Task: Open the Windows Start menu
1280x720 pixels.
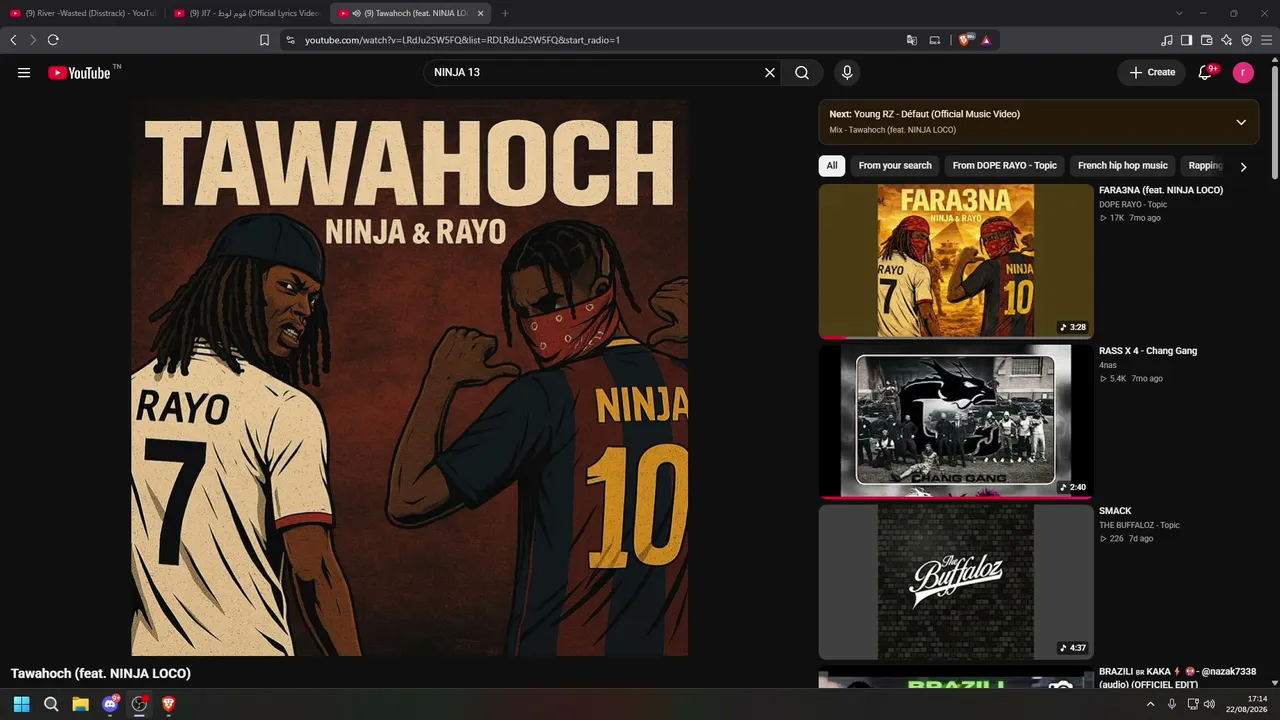Action: pos(21,704)
